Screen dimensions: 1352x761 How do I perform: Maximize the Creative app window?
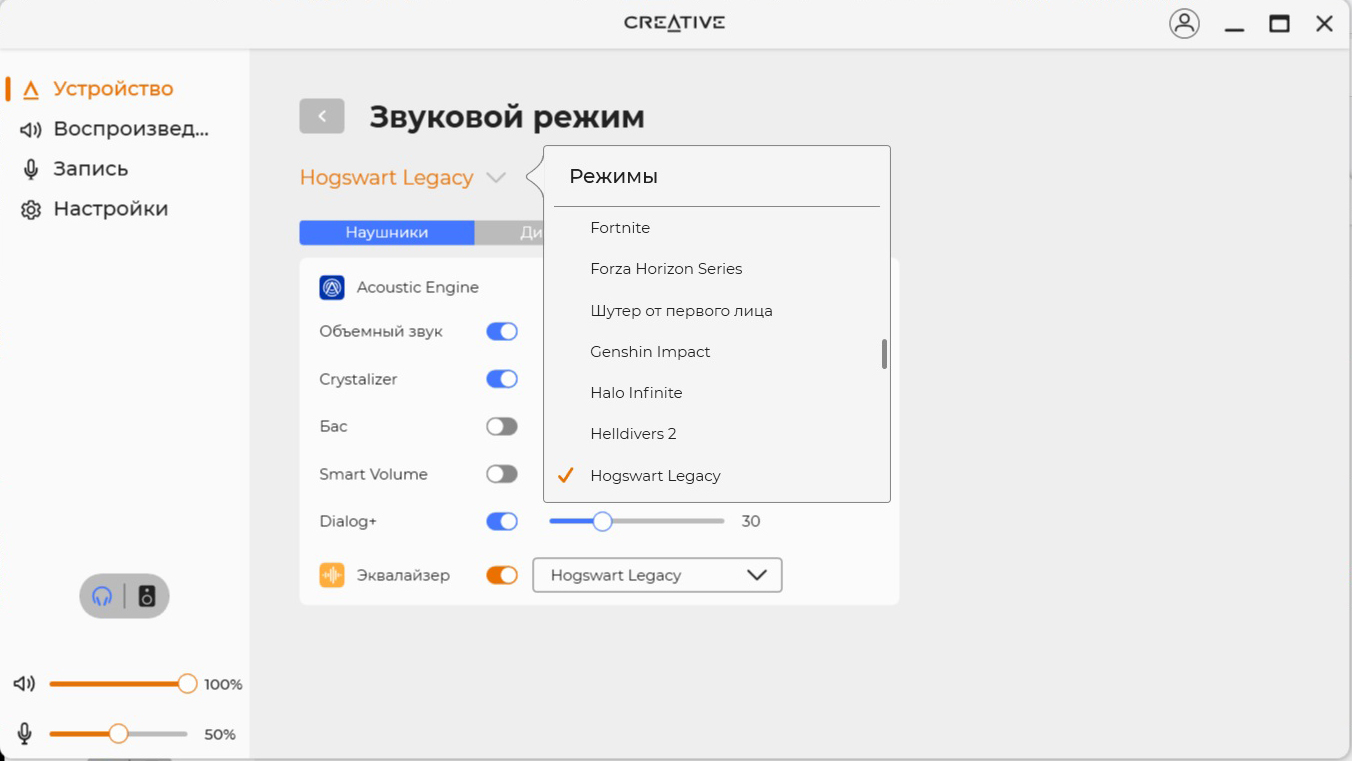coord(1279,24)
